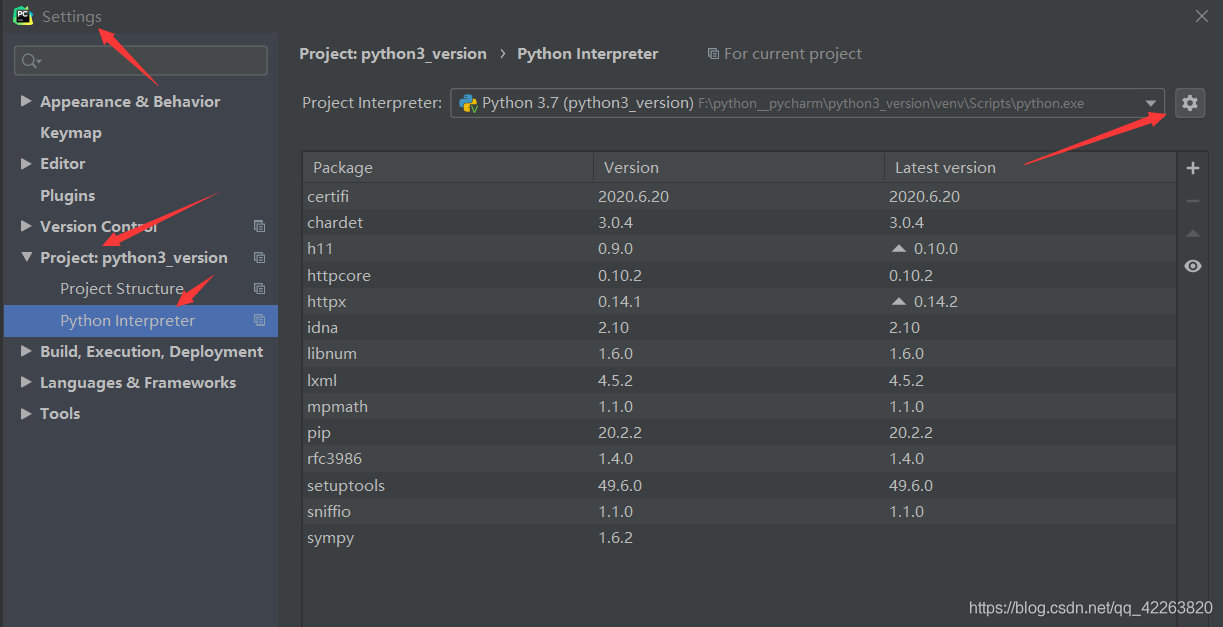Click copy icon beside Project Structure
The image size is (1223, 627).
coord(259,289)
